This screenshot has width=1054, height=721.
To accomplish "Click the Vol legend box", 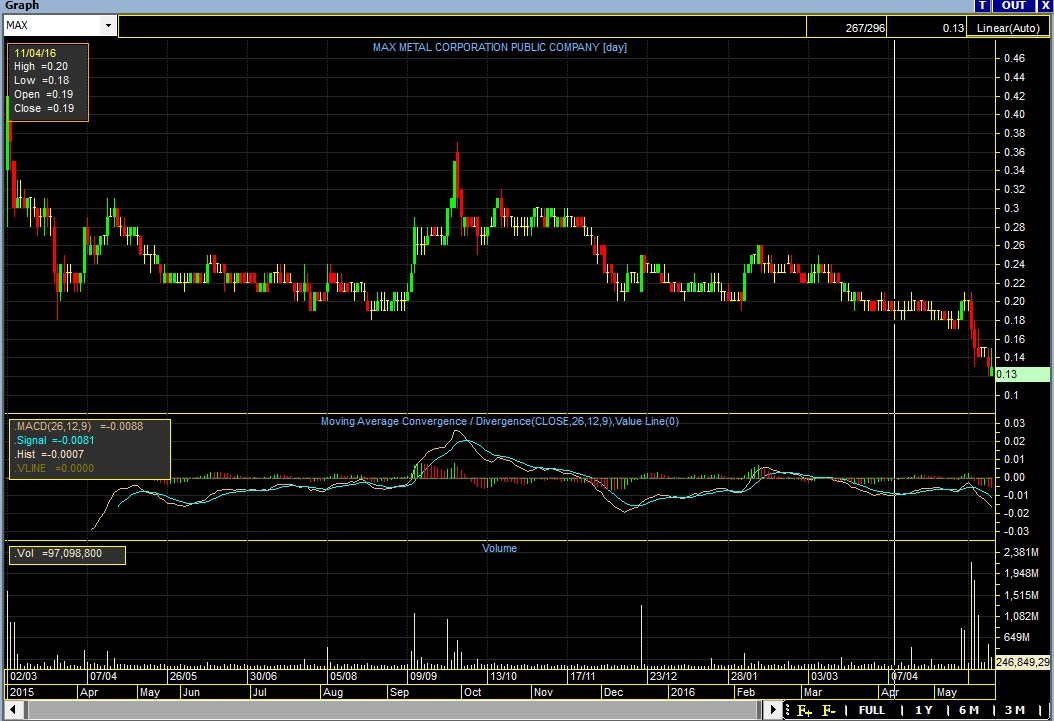I will coord(67,553).
